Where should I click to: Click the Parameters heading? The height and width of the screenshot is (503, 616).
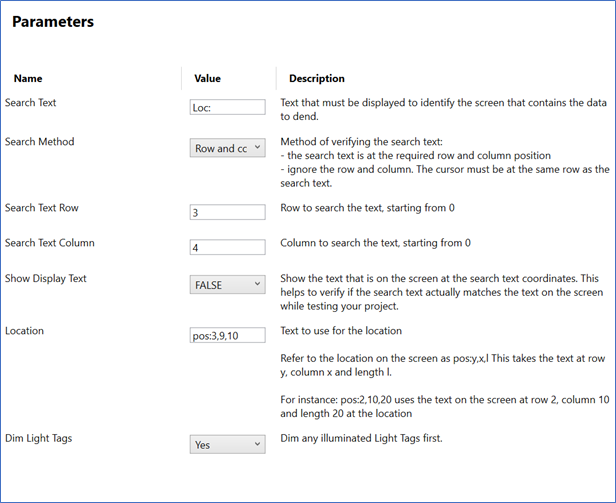click(53, 22)
